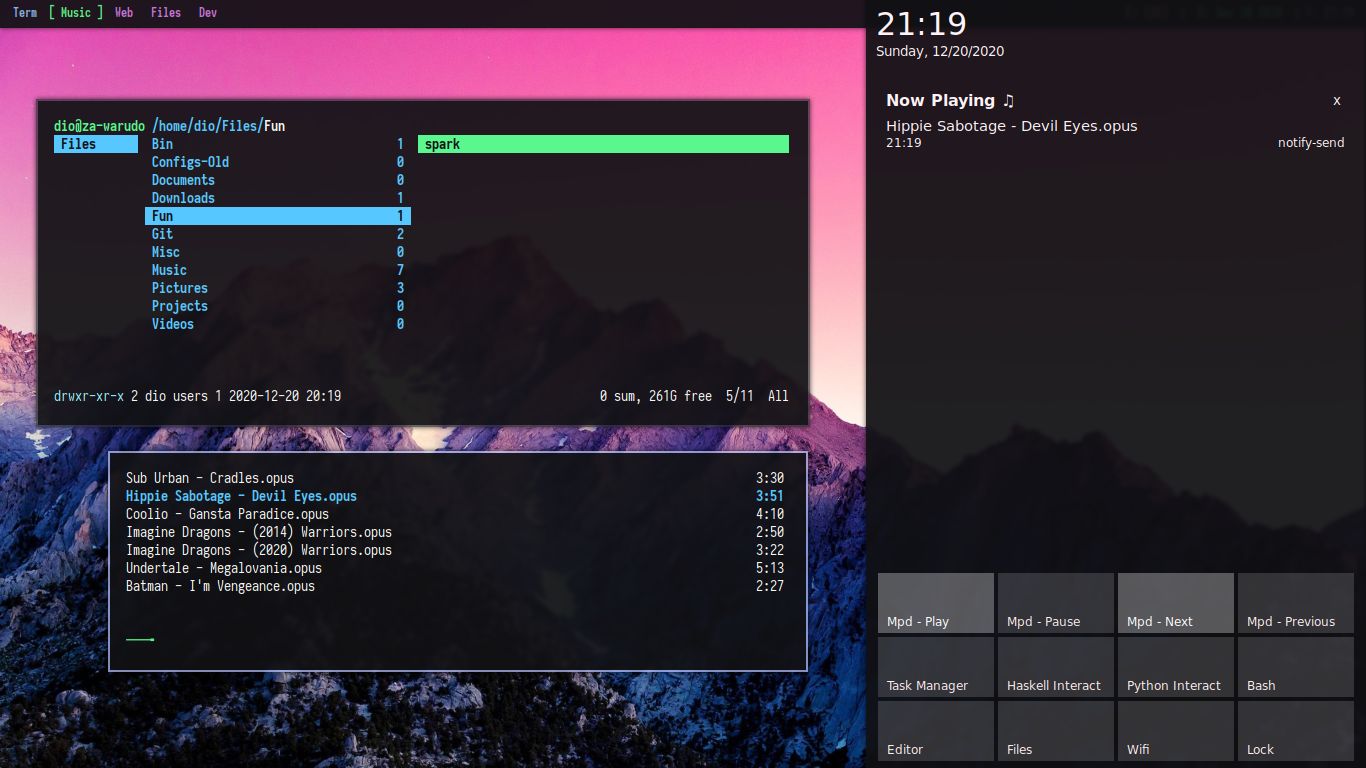This screenshot has height=768, width=1366.
Task: Select the Downloads directory
Action: (x=183, y=198)
